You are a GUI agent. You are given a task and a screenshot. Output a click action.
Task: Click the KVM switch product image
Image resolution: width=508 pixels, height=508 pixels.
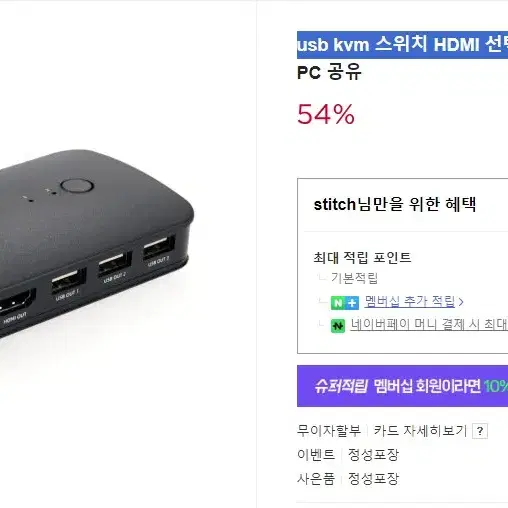[x=95, y=243]
